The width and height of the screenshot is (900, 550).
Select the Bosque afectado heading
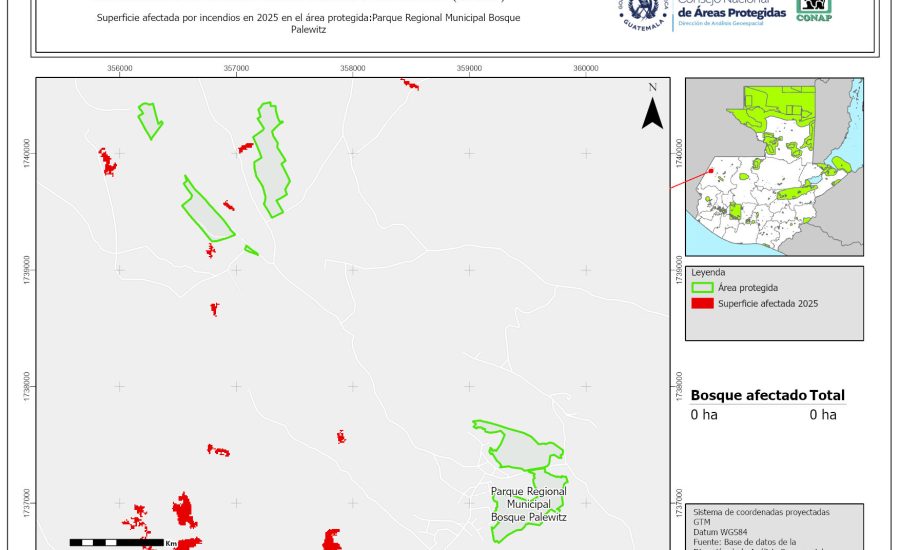pyautogui.click(x=748, y=395)
